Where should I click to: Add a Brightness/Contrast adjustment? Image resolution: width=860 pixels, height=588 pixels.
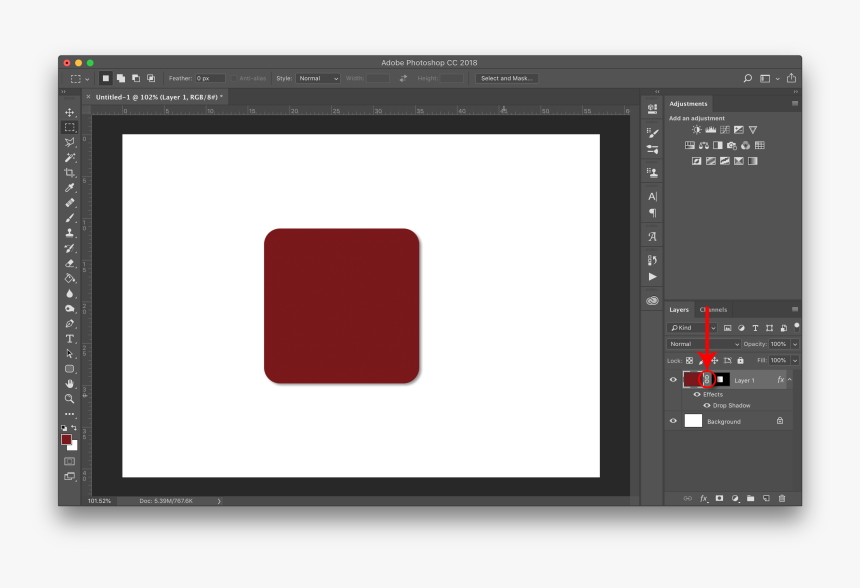[697, 130]
